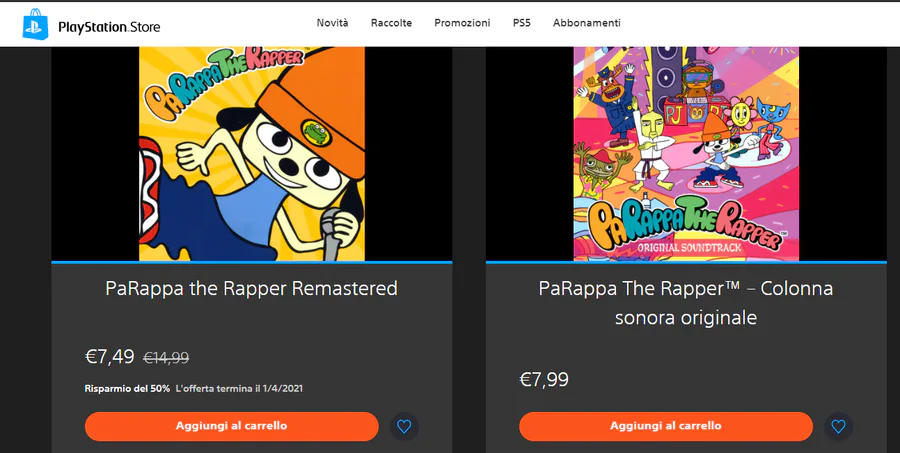Click the PaRappa the Rapper Remastered title
900x453 pixels.
pyautogui.click(x=251, y=289)
